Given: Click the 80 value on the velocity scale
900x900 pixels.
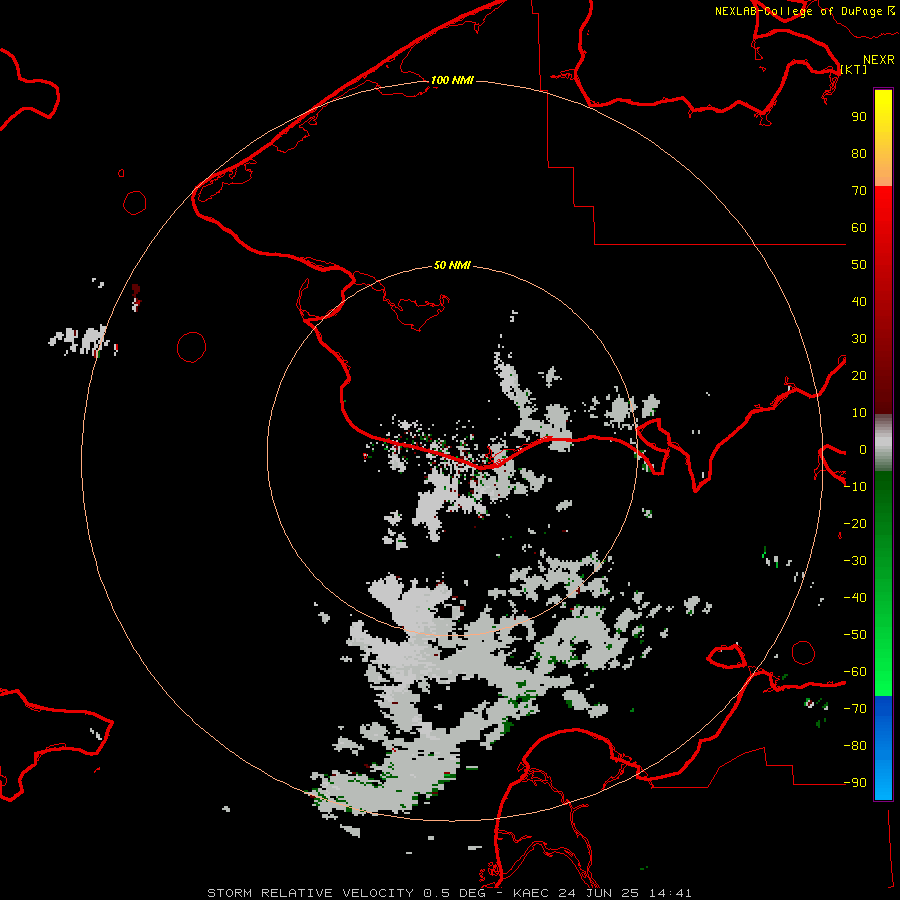Looking at the screenshot, I should coord(859,154).
